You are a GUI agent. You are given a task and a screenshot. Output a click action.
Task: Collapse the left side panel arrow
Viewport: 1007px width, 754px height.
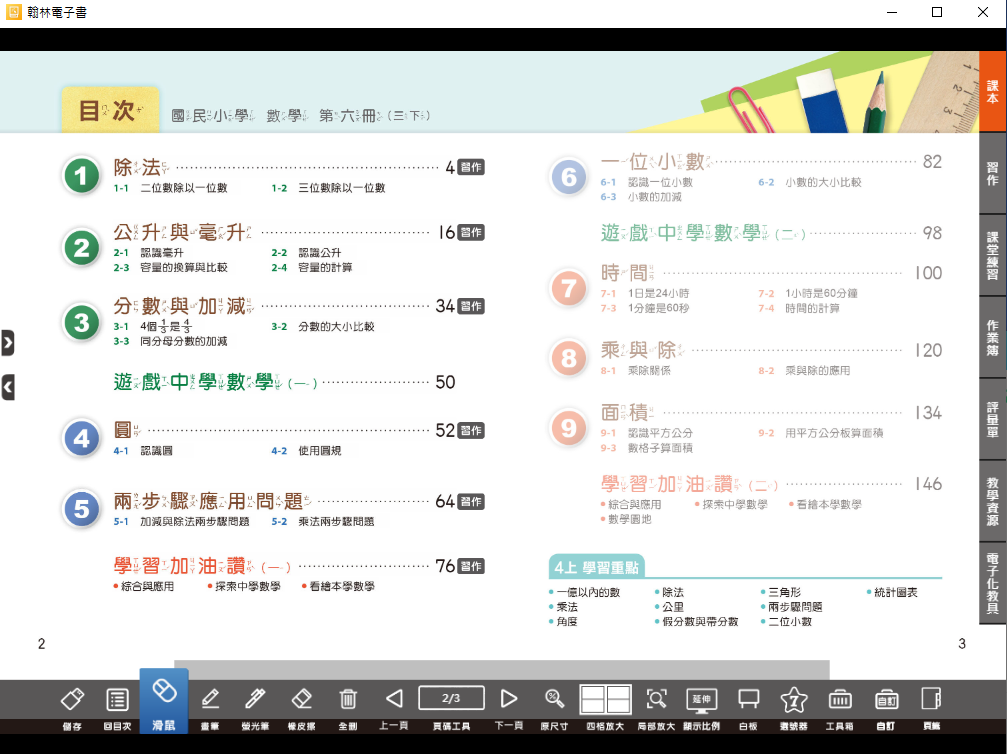pos(8,387)
